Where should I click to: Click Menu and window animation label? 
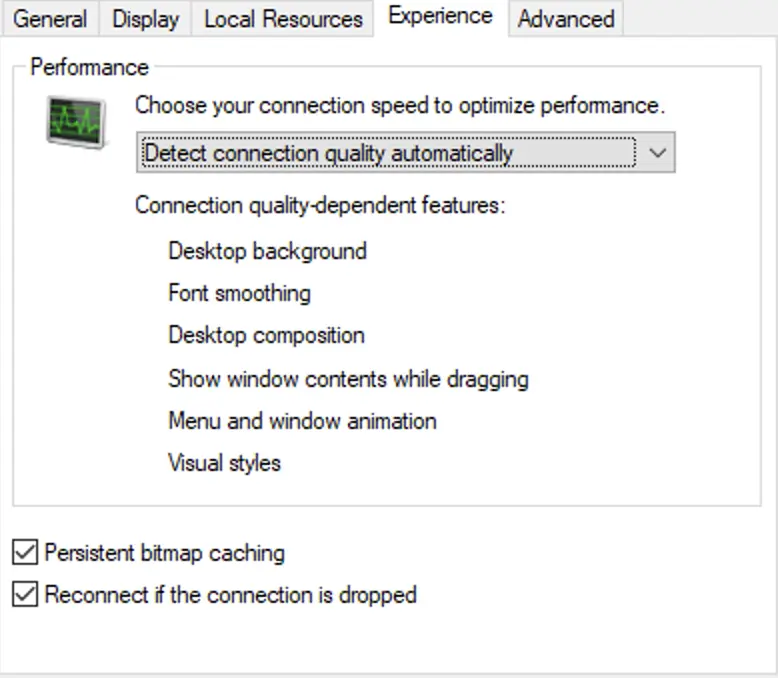(x=302, y=421)
